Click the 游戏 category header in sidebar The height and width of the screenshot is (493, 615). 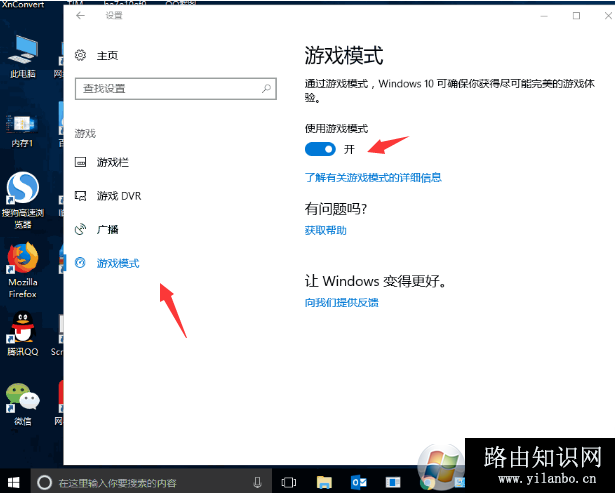click(85, 134)
